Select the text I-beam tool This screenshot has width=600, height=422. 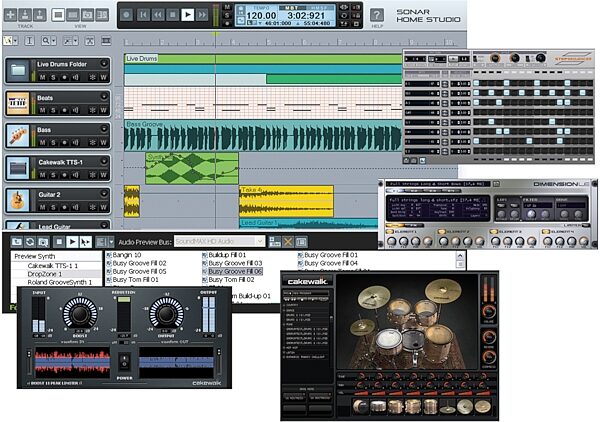29,41
